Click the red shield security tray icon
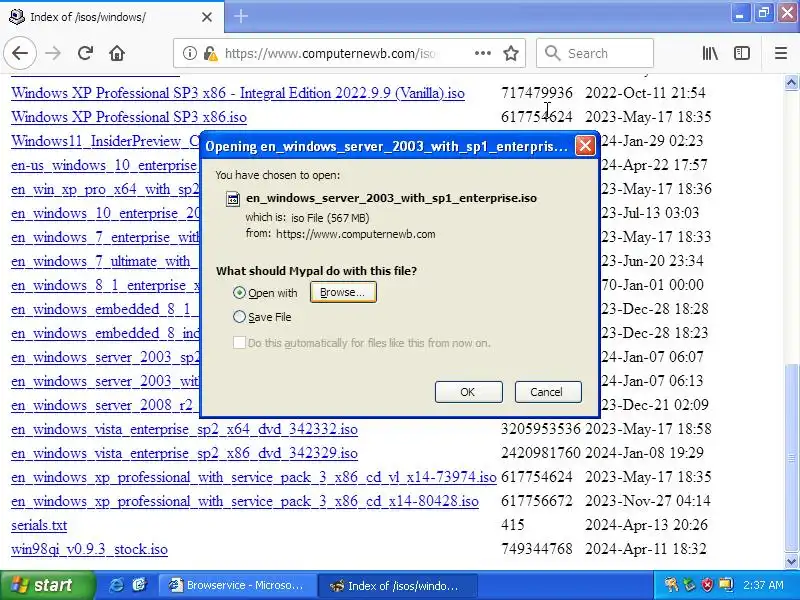The height and width of the screenshot is (600, 800). 707,585
